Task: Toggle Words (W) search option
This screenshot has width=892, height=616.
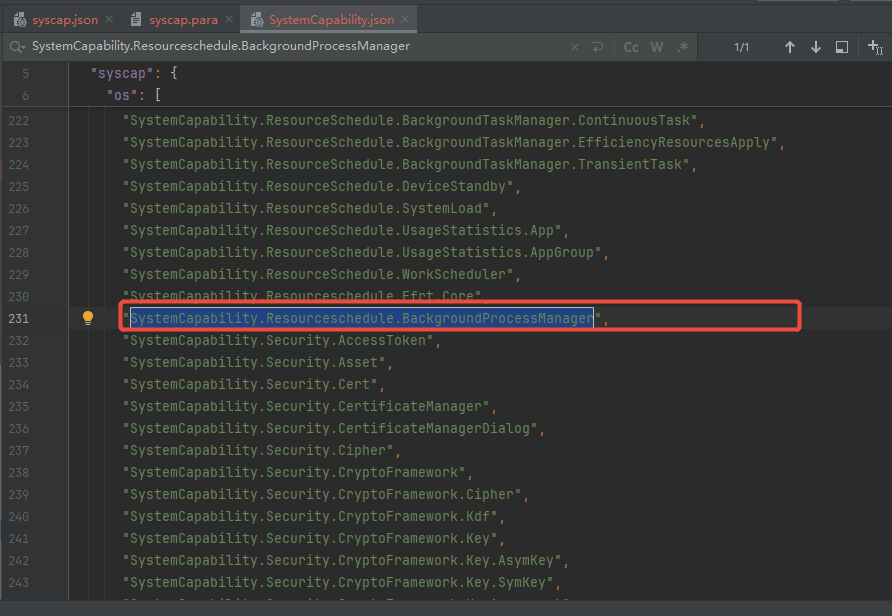Action: 657,47
